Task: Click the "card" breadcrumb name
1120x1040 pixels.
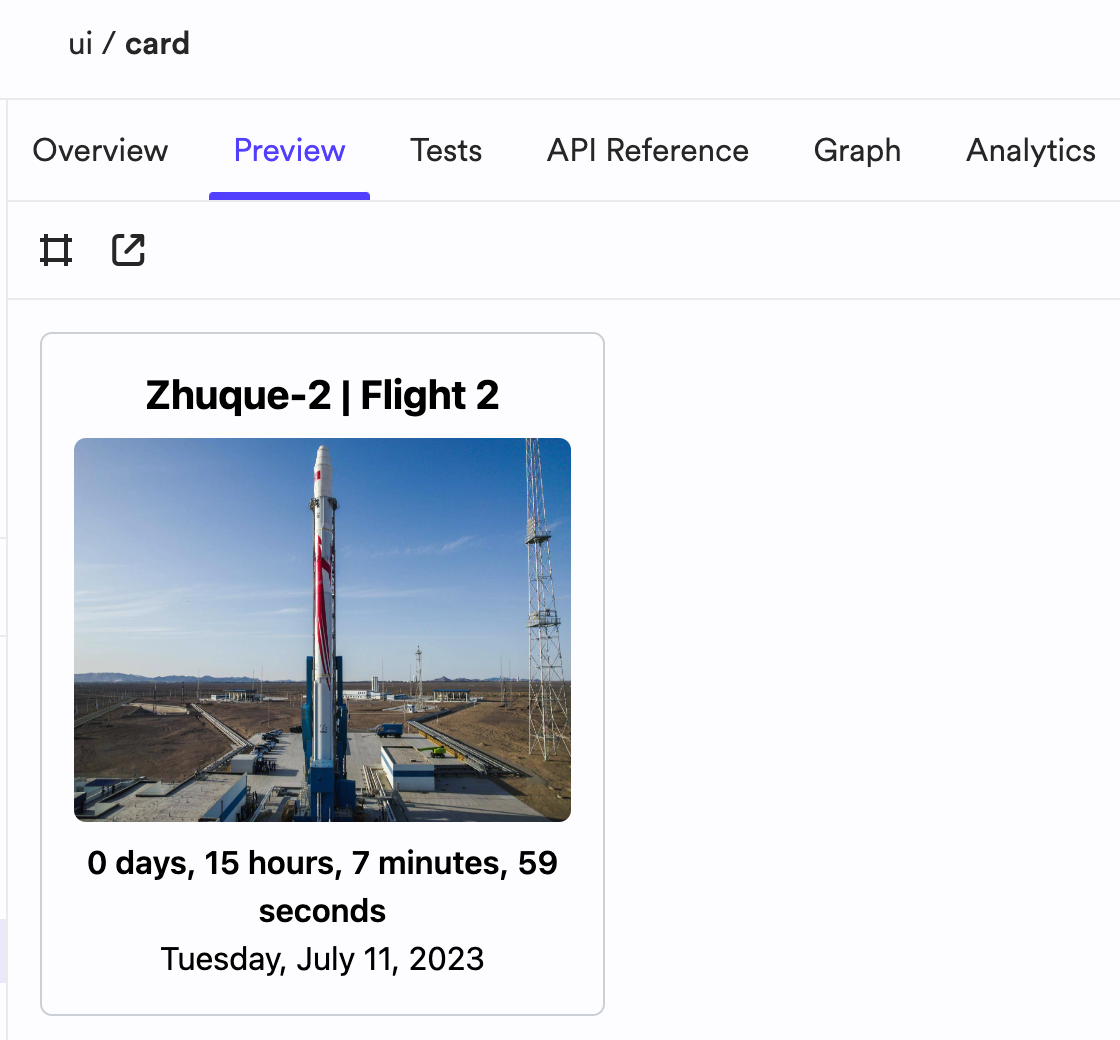Action: (x=157, y=44)
